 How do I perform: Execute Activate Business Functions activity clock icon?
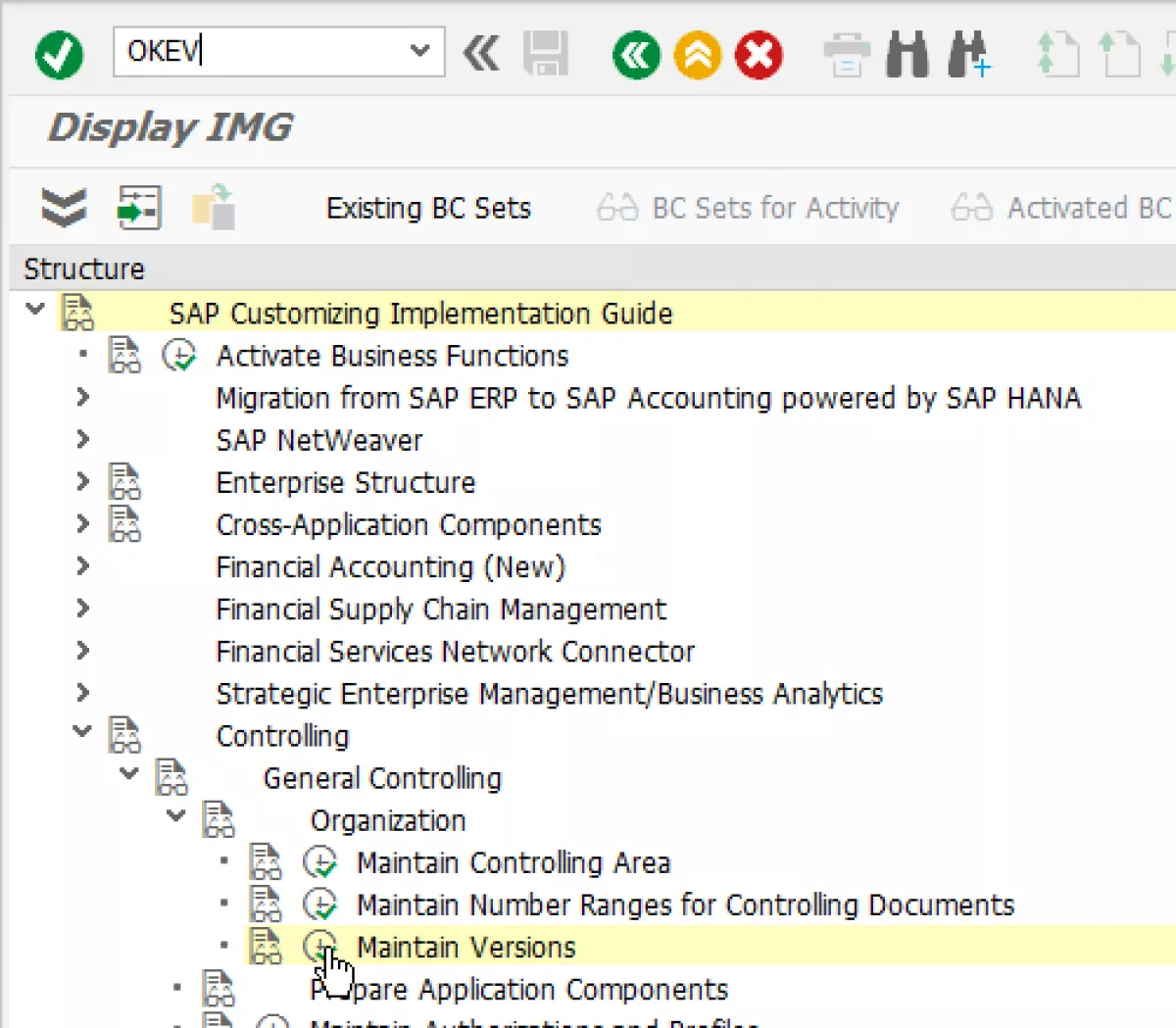click(x=179, y=355)
